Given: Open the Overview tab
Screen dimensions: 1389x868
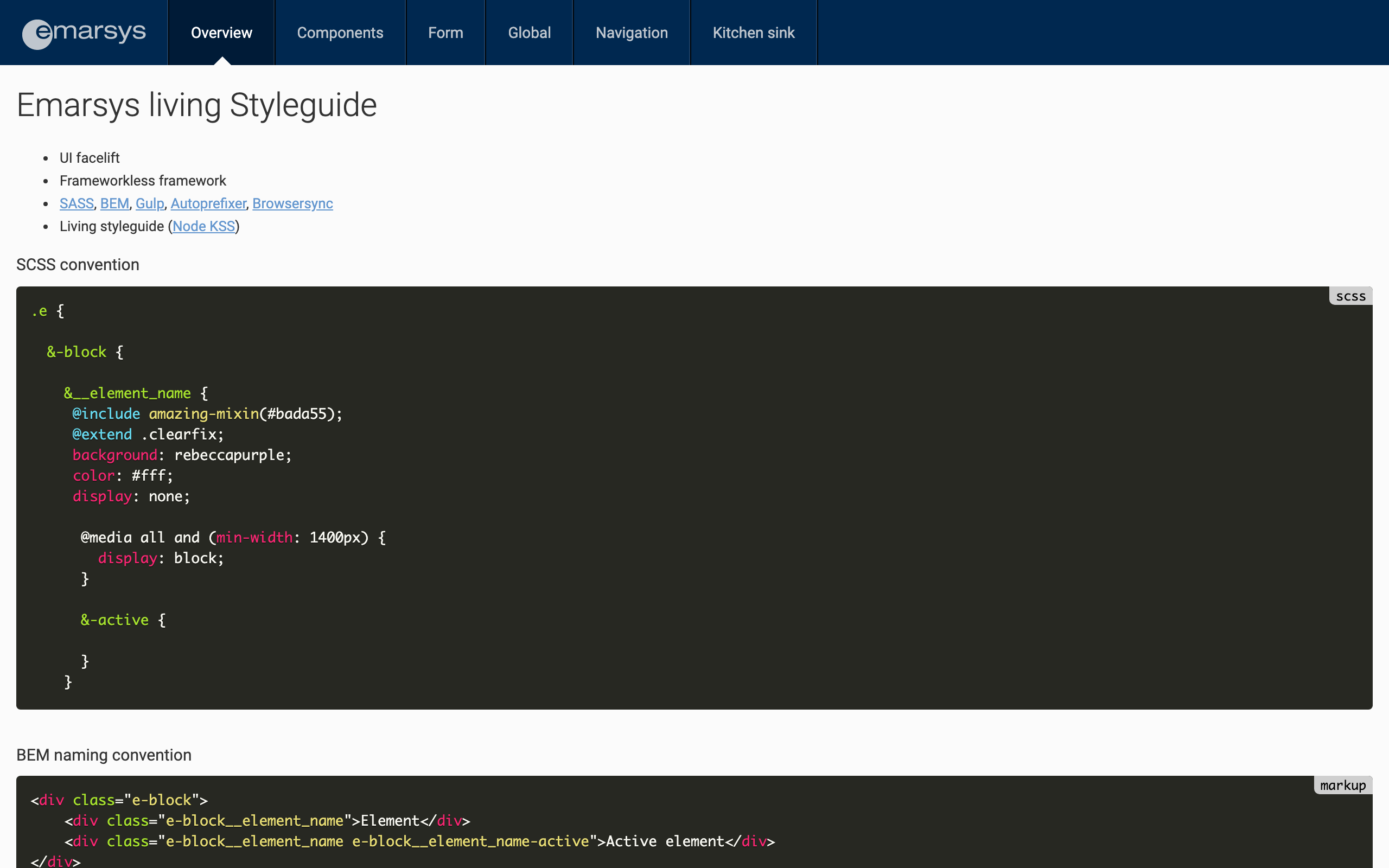Looking at the screenshot, I should tap(221, 33).
